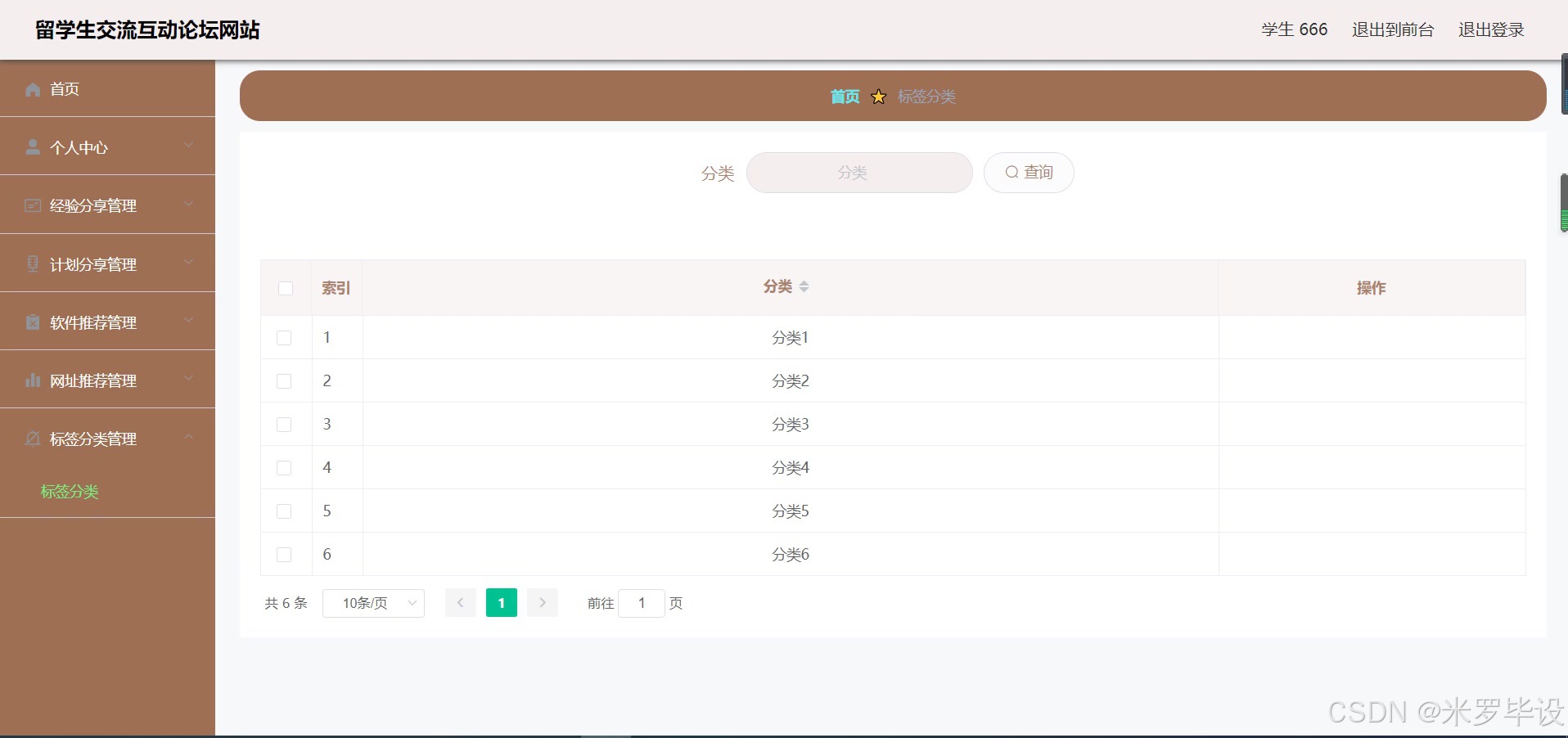The width and height of the screenshot is (1568, 738).
Task: Expand 个人中心 chevron
Action: 189,146
